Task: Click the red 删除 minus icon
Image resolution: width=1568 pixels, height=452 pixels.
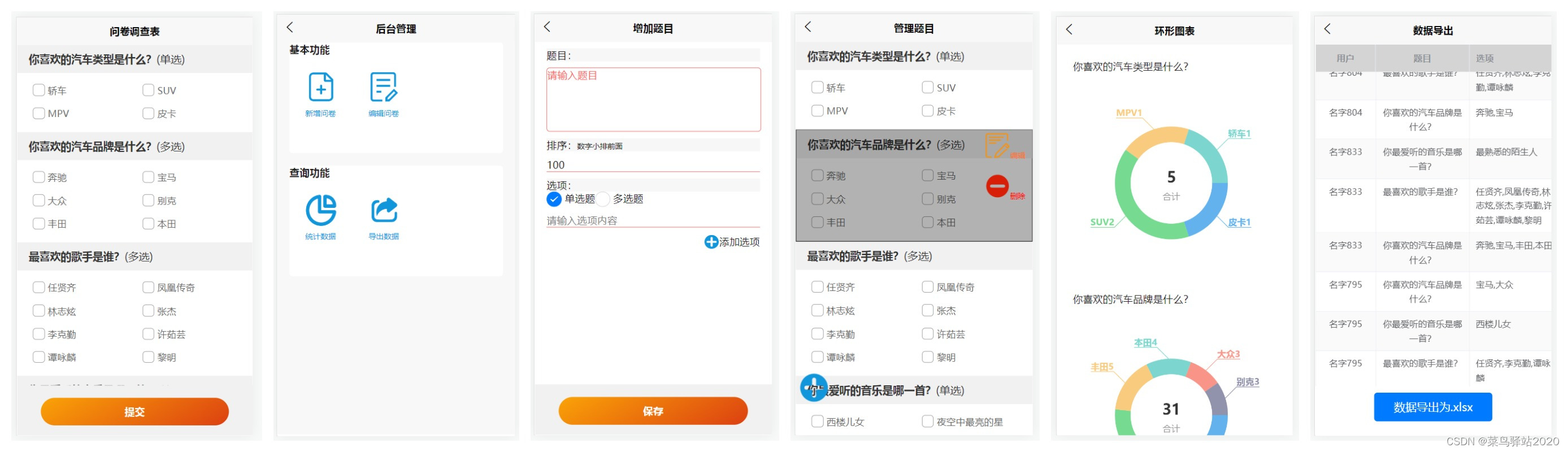Action: (997, 186)
